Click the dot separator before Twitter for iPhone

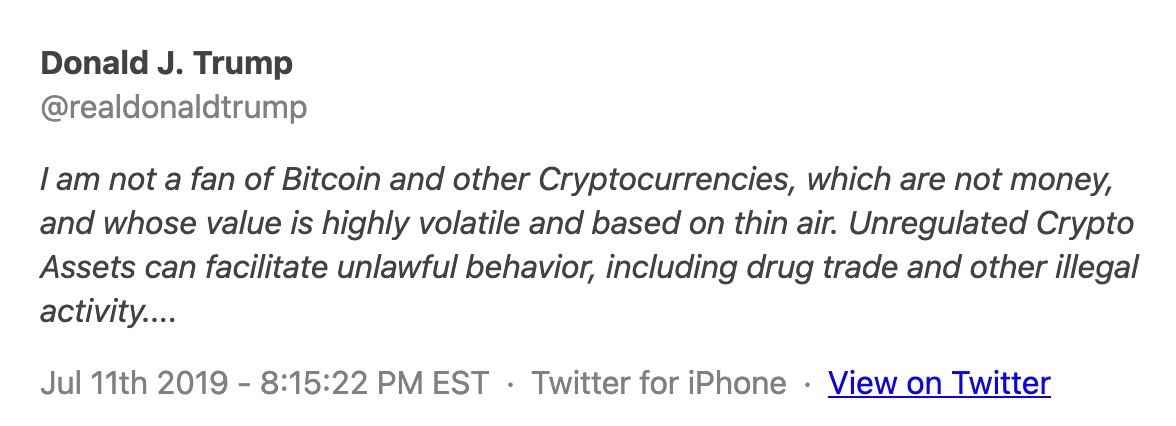click(511, 384)
